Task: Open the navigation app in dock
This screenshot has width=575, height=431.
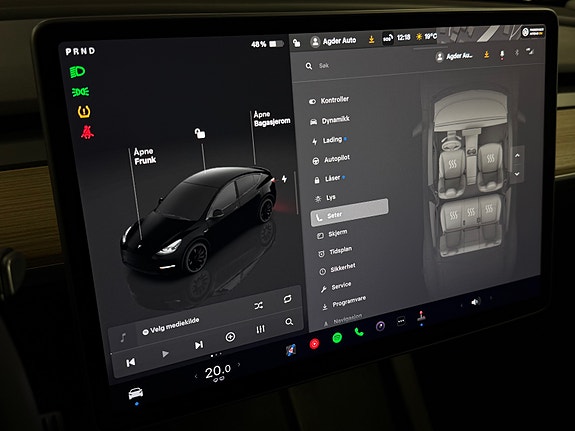Action: [x=291, y=350]
